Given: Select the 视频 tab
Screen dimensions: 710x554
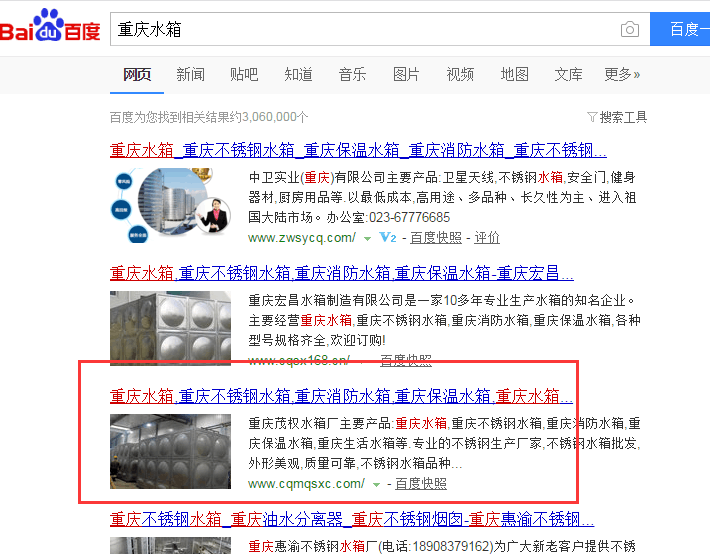Looking at the screenshot, I should point(460,74).
